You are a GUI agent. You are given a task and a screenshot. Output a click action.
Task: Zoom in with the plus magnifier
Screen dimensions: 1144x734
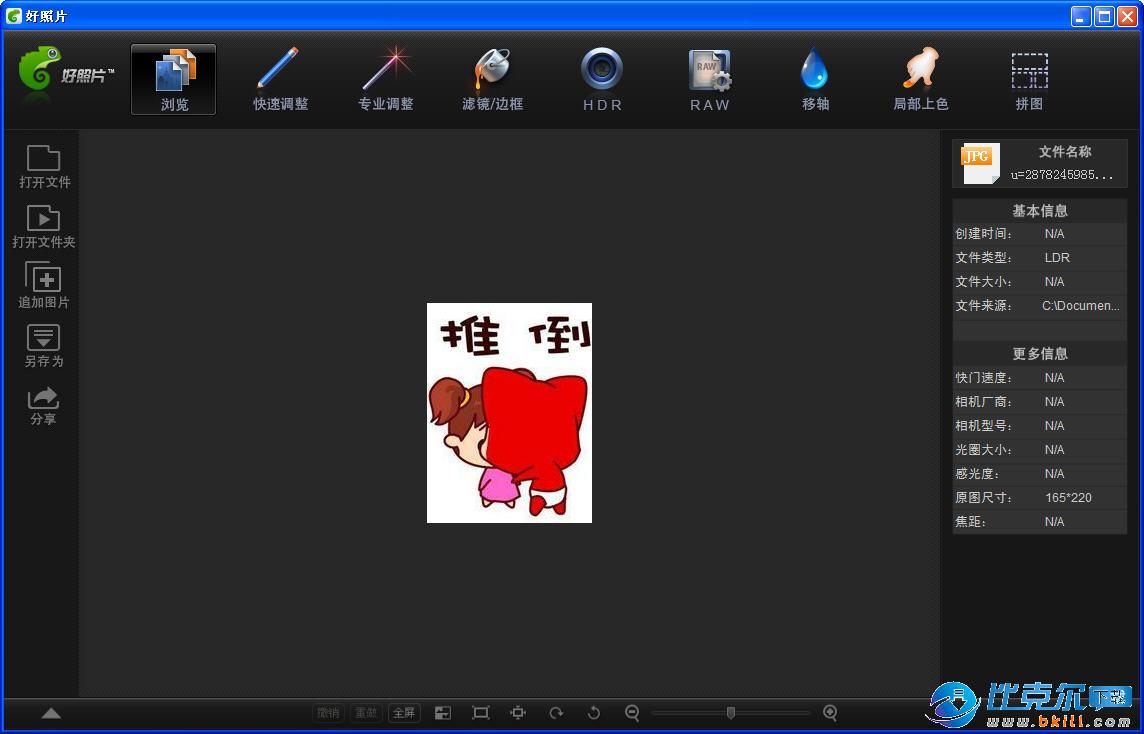click(x=830, y=713)
